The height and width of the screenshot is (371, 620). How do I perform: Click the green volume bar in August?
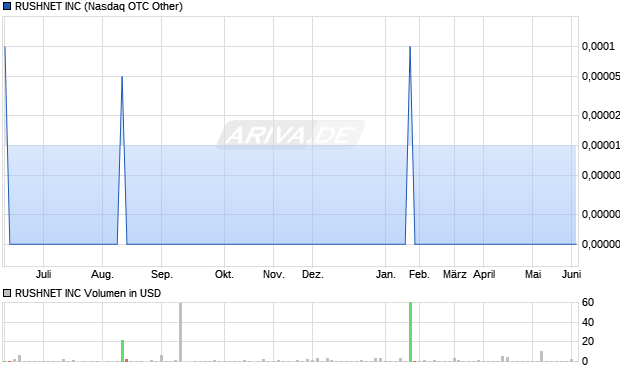pyautogui.click(x=123, y=350)
